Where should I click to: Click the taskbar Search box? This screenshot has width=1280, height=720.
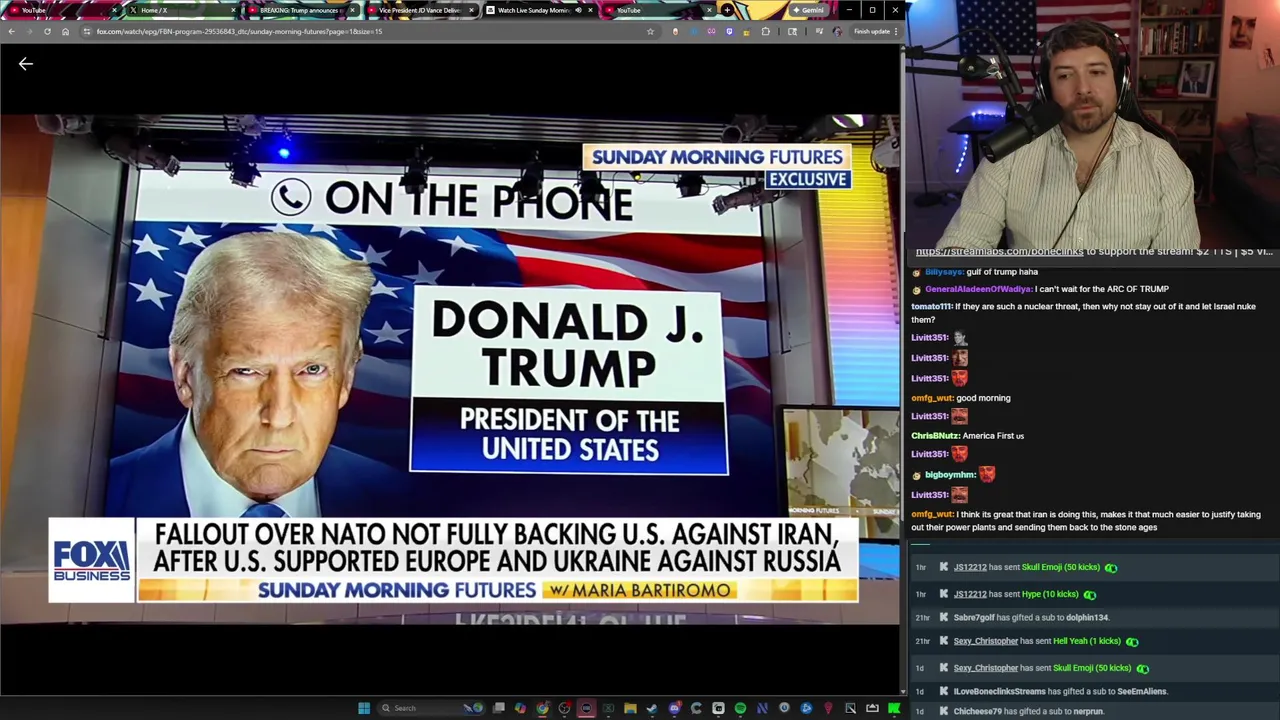click(430, 708)
